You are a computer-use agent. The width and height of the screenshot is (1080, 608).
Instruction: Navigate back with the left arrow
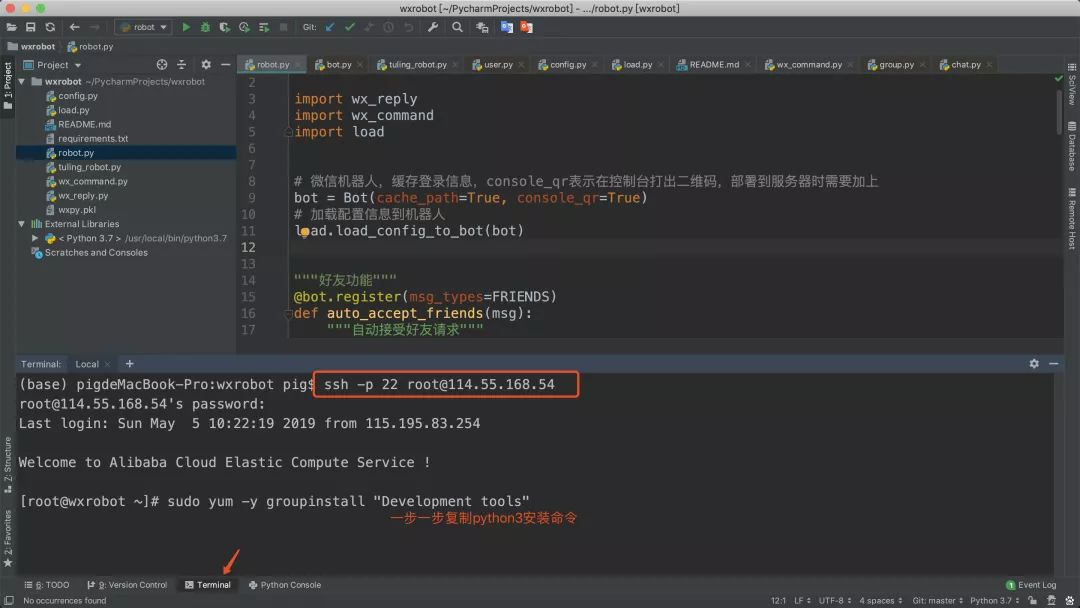74,27
